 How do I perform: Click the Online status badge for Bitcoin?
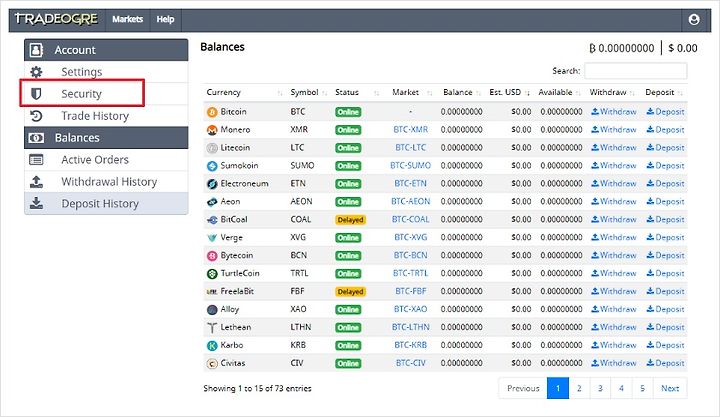coord(348,112)
